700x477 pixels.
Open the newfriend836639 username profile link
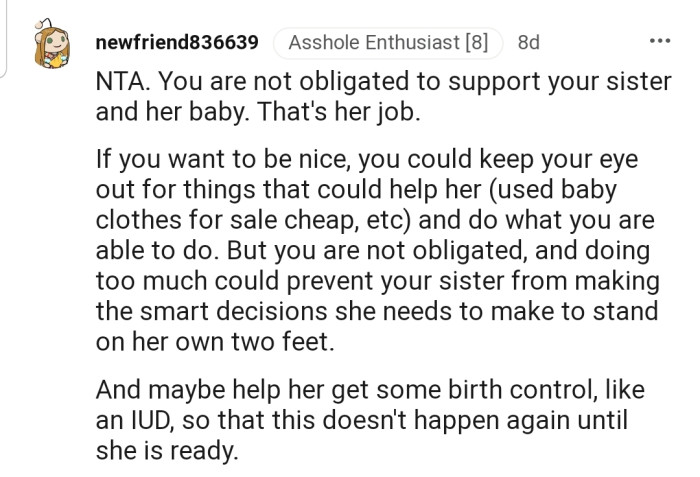[x=178, y=43]
